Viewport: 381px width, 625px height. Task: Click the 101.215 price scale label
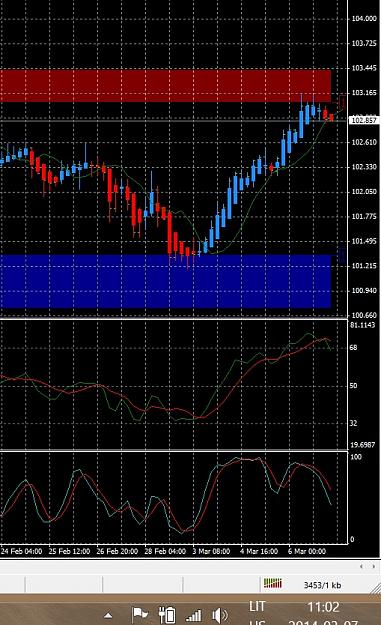coord(364,265)
